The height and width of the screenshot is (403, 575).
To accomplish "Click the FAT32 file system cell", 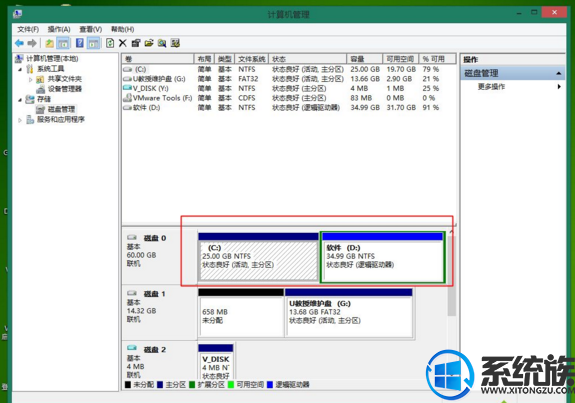I will pos(248,79).
